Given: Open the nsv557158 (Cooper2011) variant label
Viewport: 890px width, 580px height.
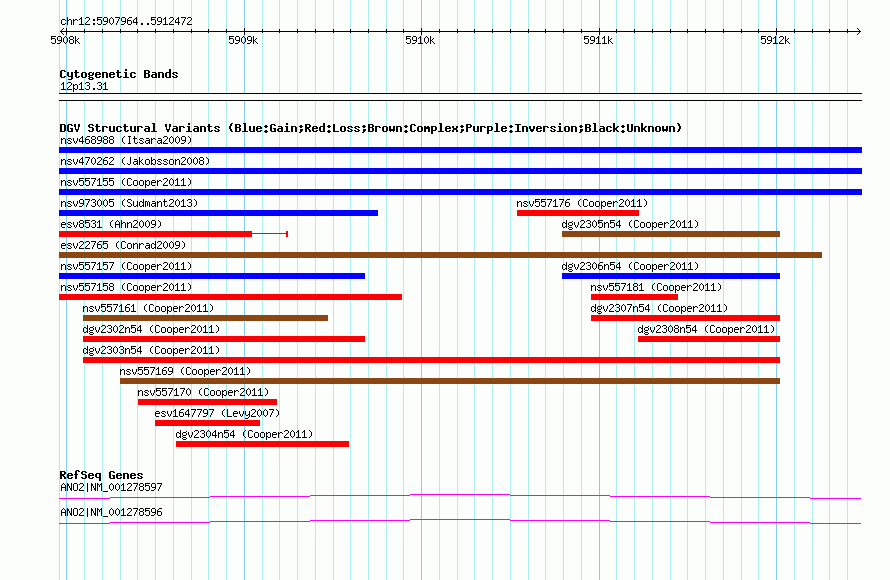Looking at the screenshot, I should coord(126,287).
